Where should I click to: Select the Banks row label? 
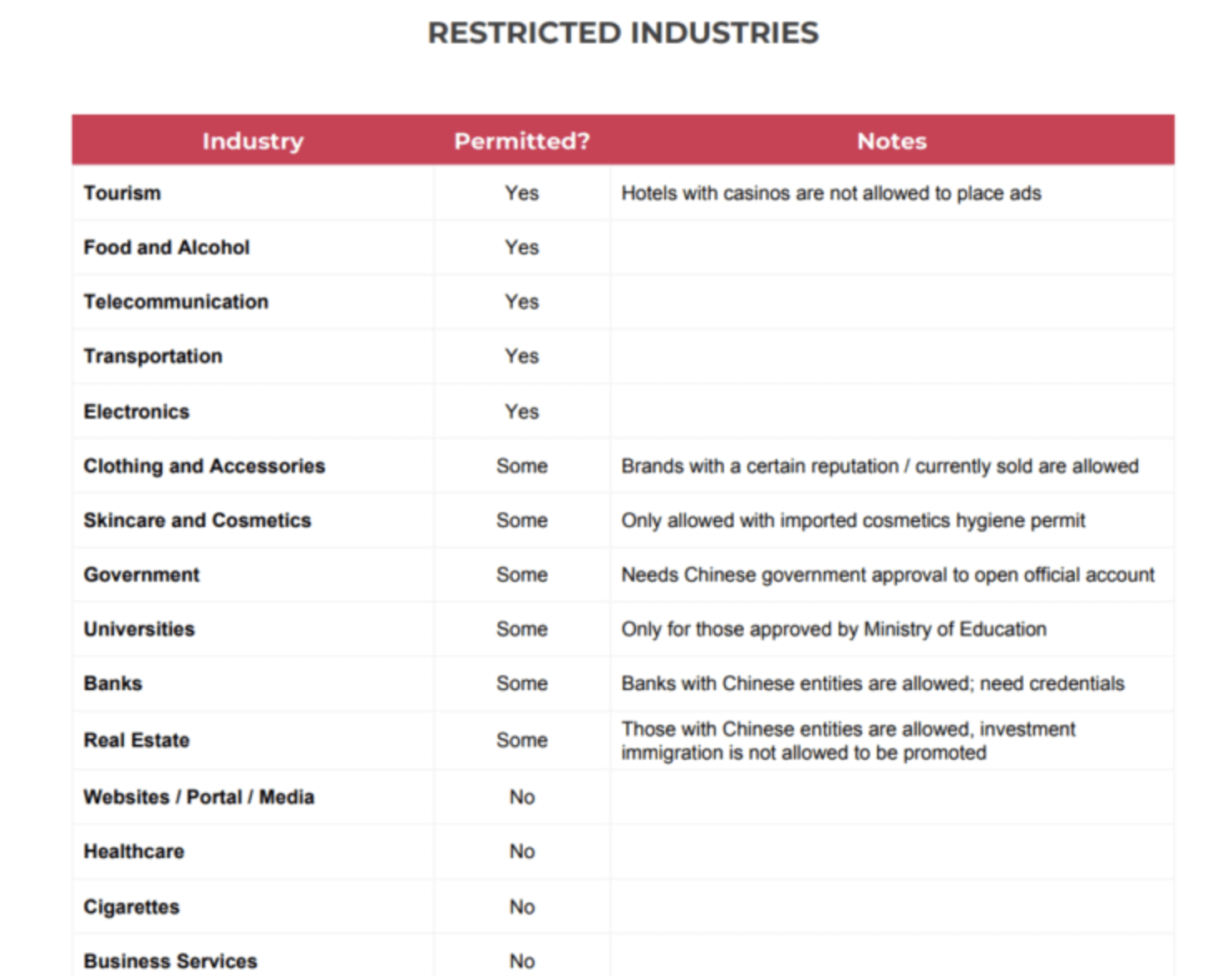pyautogui.click(x=112, y=683)
